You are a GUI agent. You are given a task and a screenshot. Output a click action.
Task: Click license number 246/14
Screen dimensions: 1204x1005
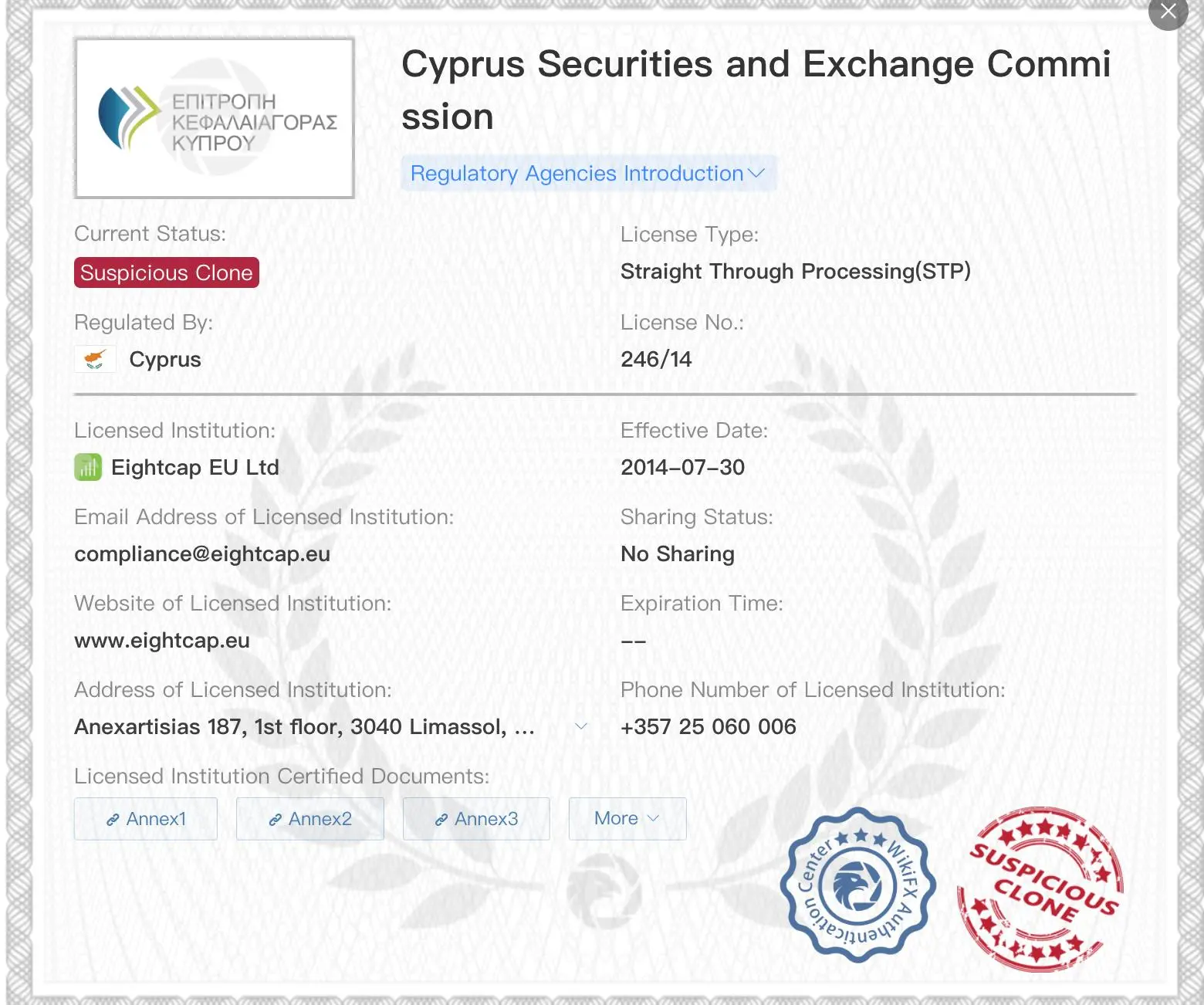pyautogui.click(x=656, y=359)
